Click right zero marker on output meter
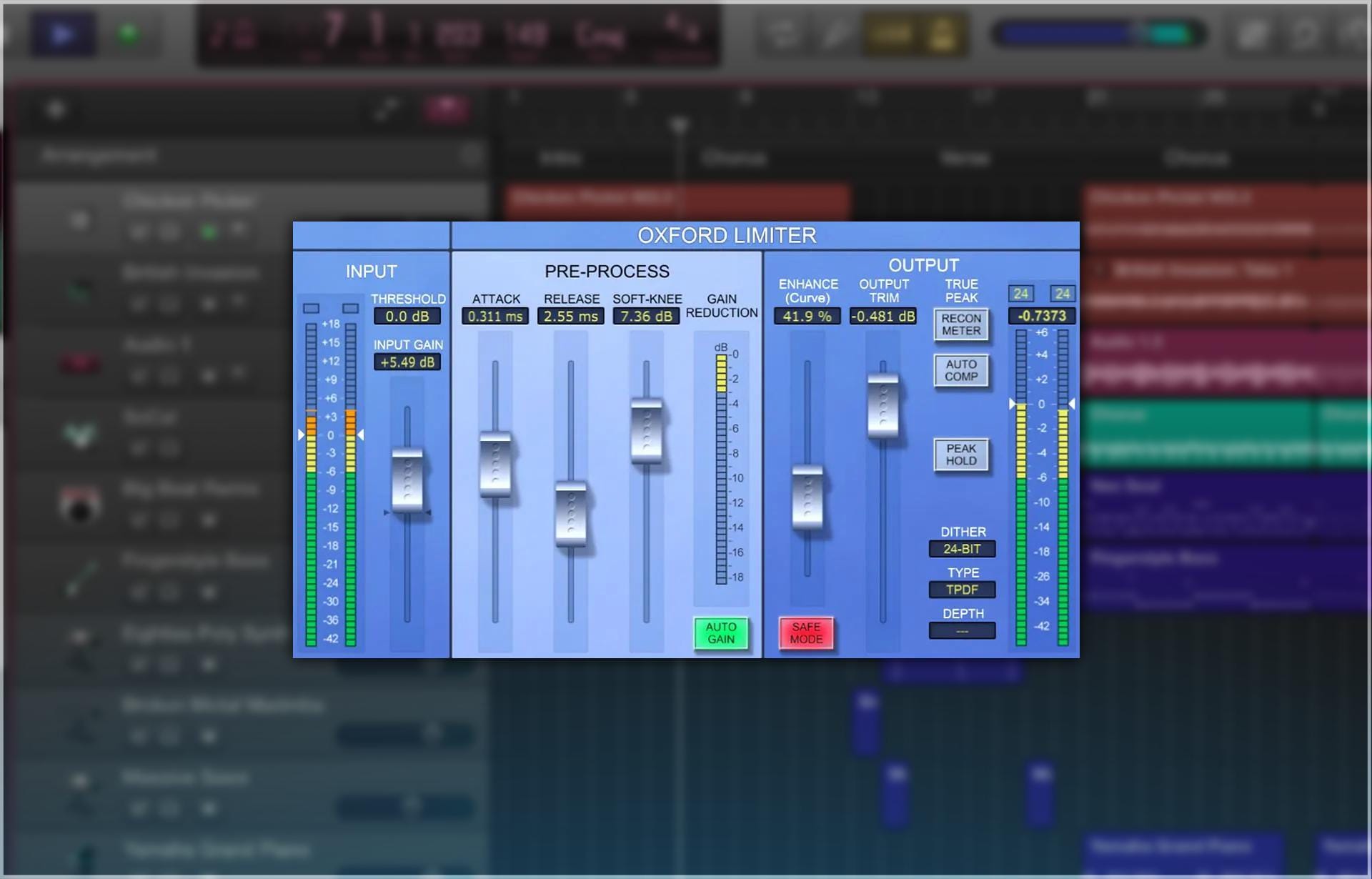This screenshot has width=1372, height=879. point(1072,404)
